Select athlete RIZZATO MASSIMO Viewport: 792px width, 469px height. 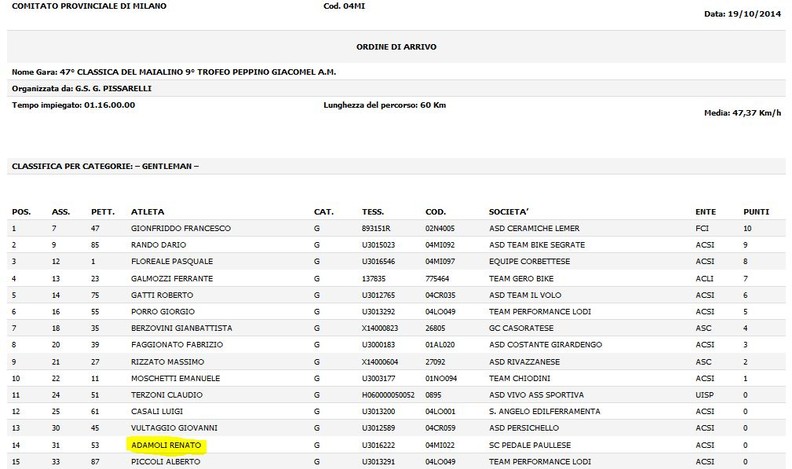coord(168,362)
